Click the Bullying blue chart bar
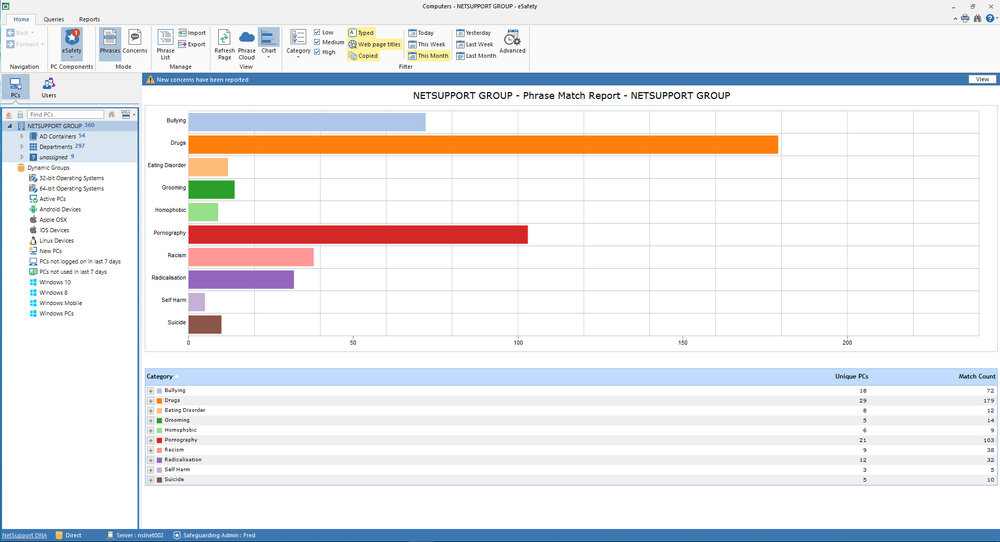Screen dimensions: 1000x542 coord(307,122)
